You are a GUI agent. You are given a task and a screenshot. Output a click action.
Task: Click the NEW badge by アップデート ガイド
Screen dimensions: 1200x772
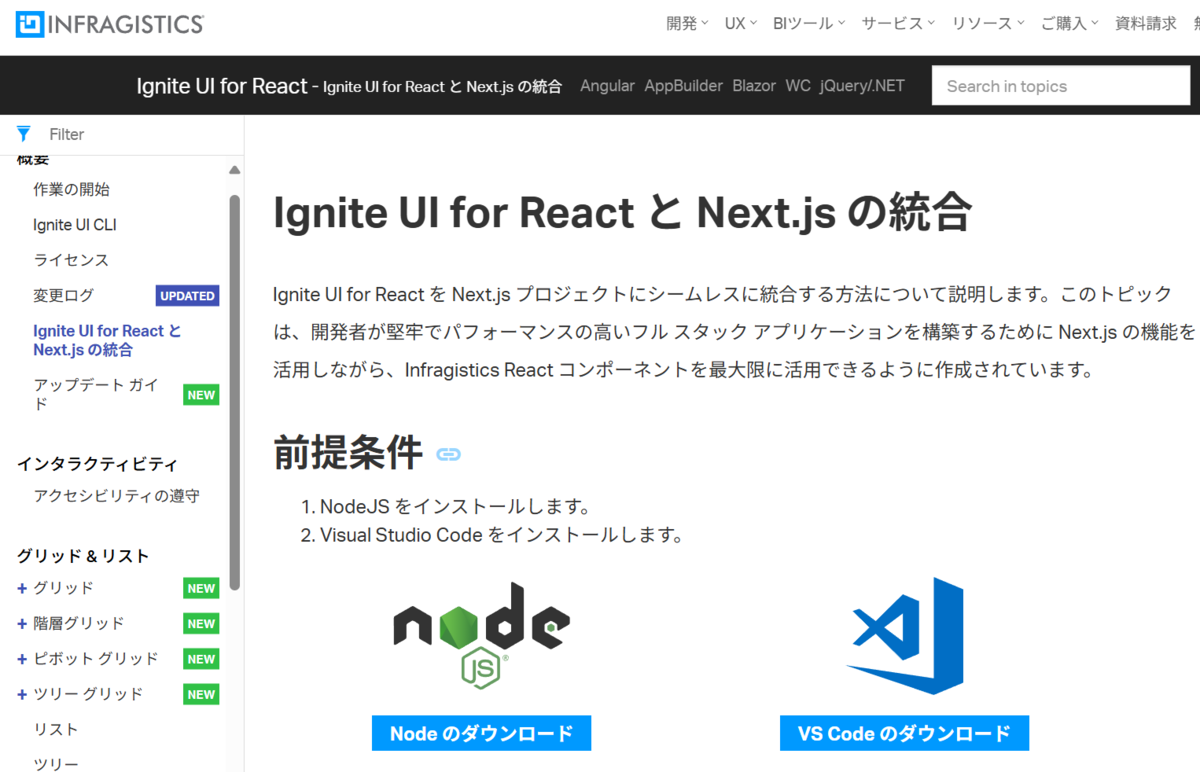click(x=201, y=395)
